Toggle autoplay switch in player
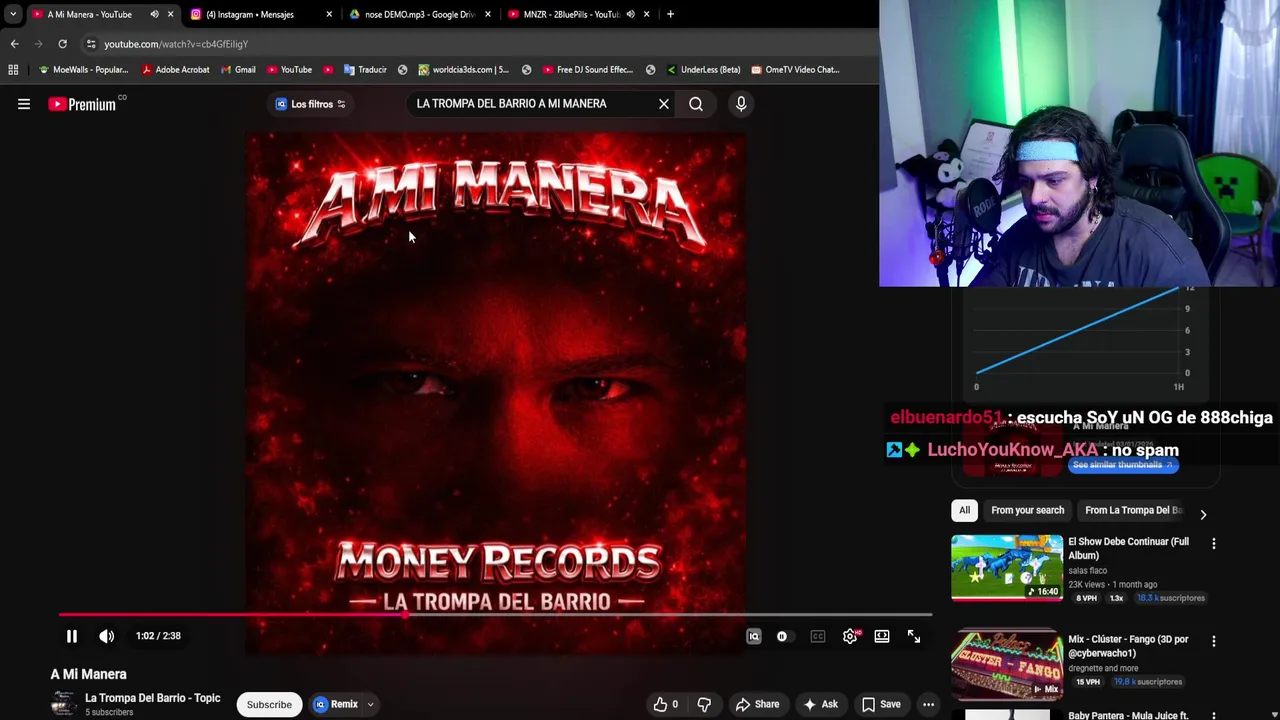This screenshot has height=720, width=1280. tap(782, 636)
